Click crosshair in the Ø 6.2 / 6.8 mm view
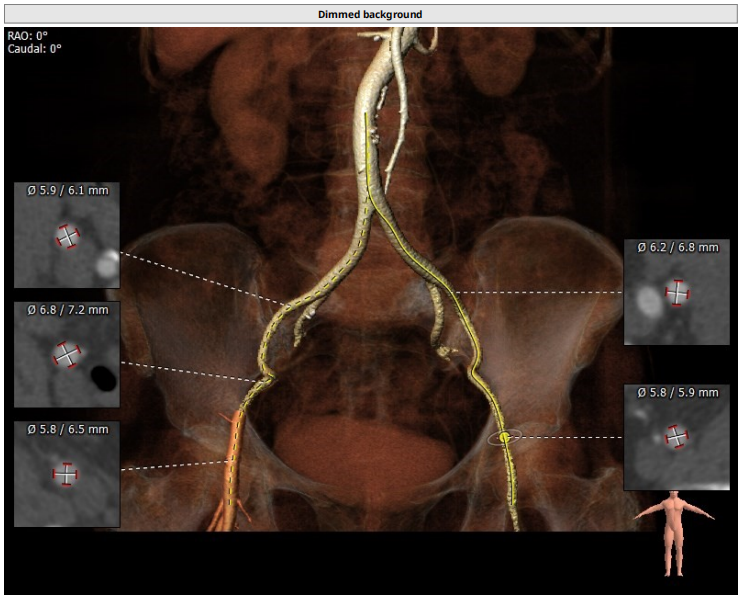746x604 pixels. [677, 292]
